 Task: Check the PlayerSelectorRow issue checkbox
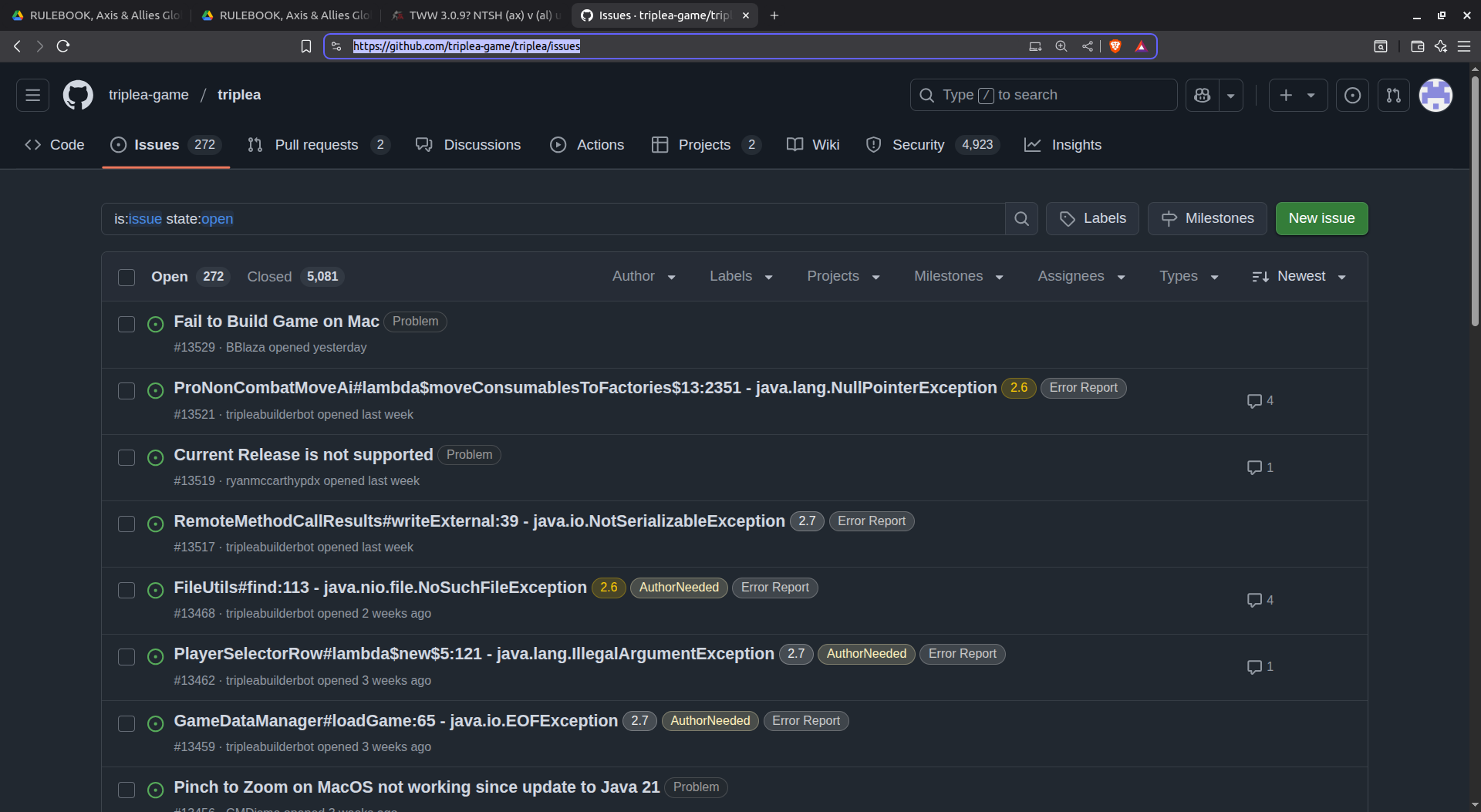(x=127, y=656)
